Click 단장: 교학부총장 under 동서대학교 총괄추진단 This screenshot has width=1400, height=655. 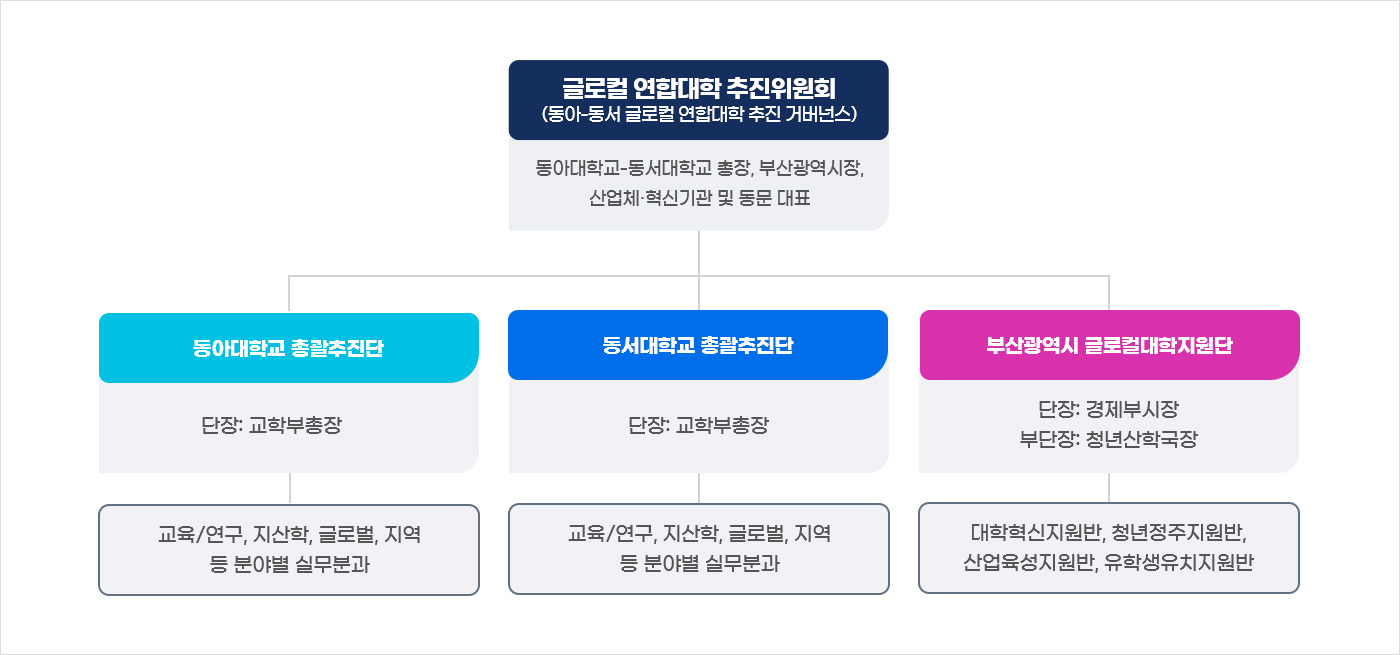click(698, 425)
